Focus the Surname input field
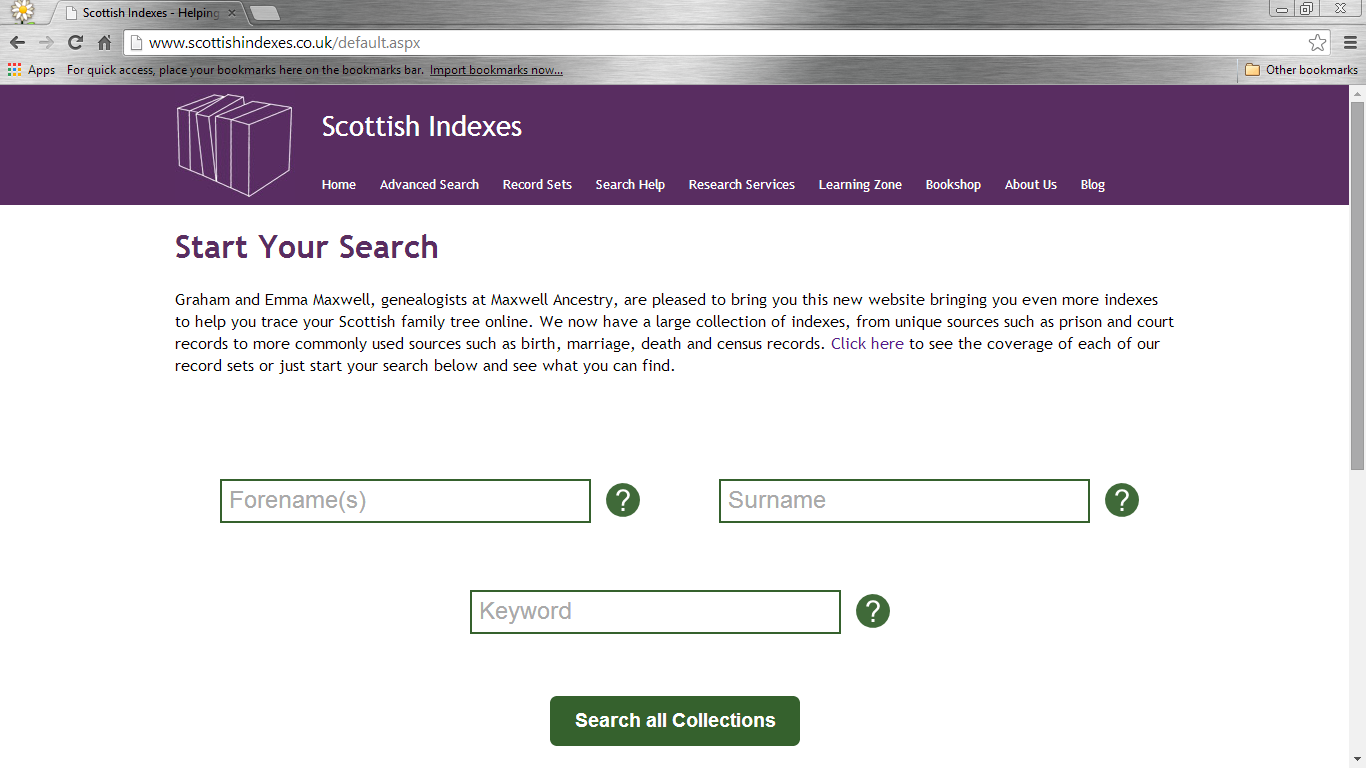The image size is (1366, 768). [904, 501]
